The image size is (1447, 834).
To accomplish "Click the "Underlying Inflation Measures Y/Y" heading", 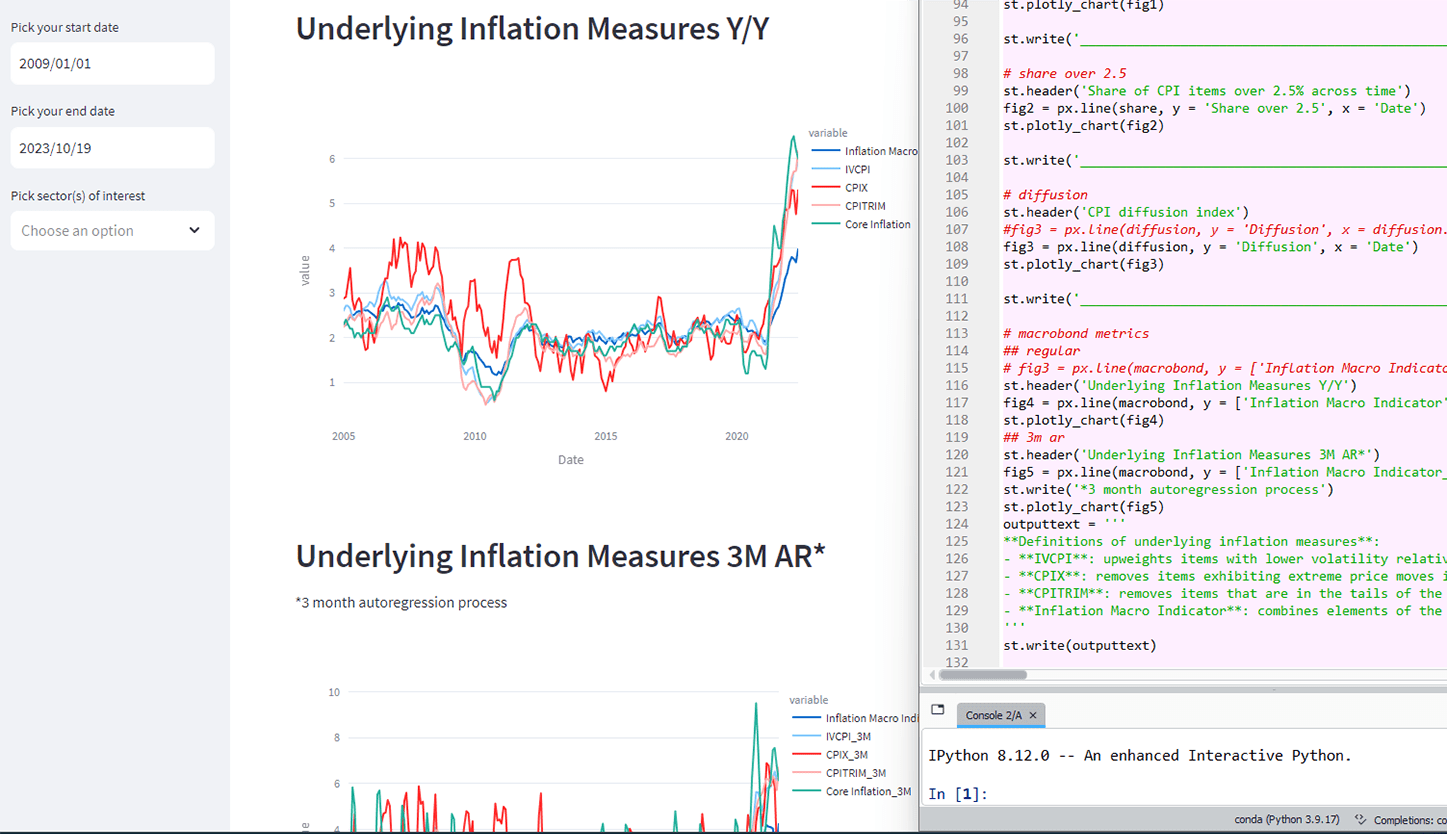I will click(x=534, y=28).
